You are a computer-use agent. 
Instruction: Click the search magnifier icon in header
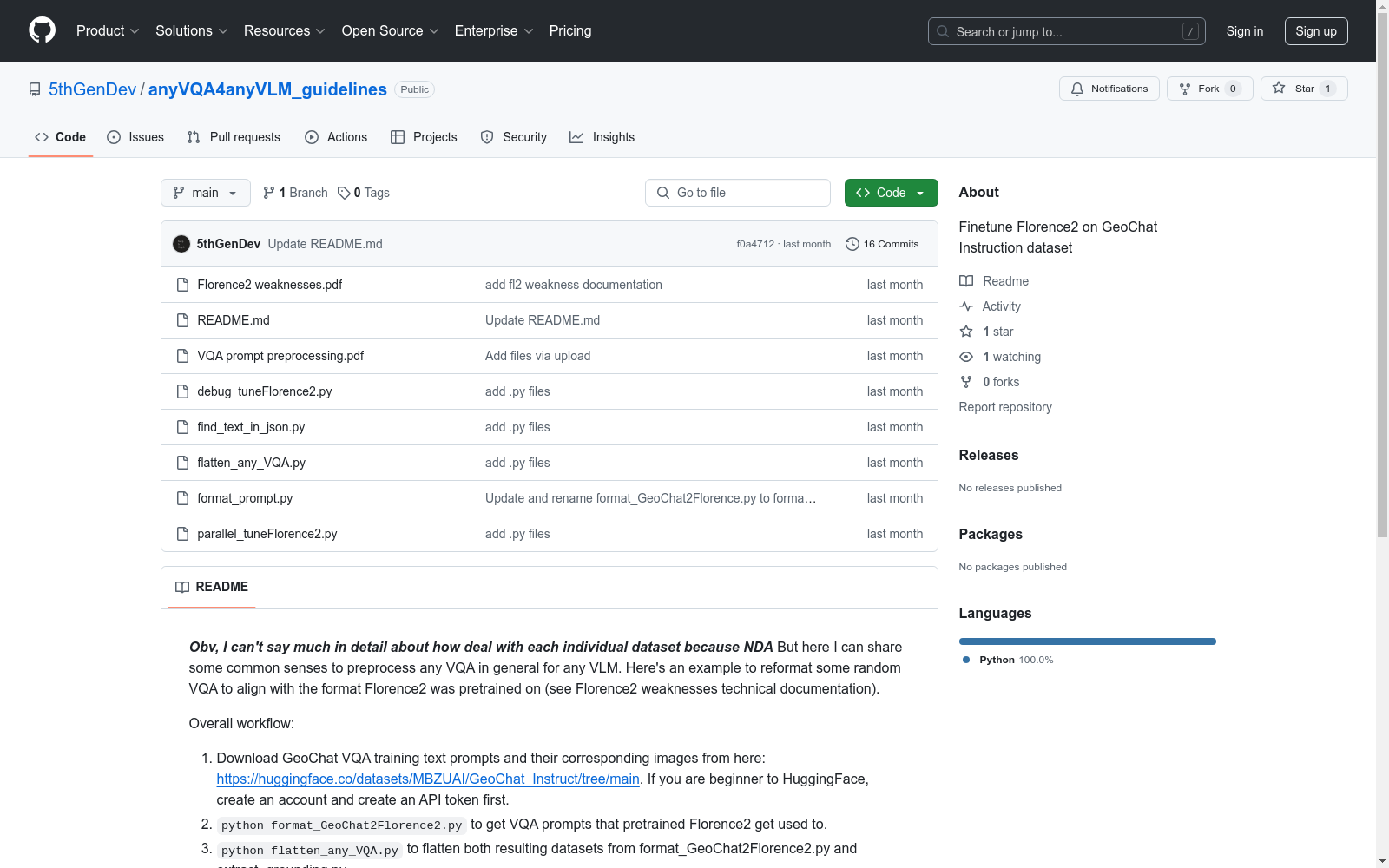tap(943, 31)
